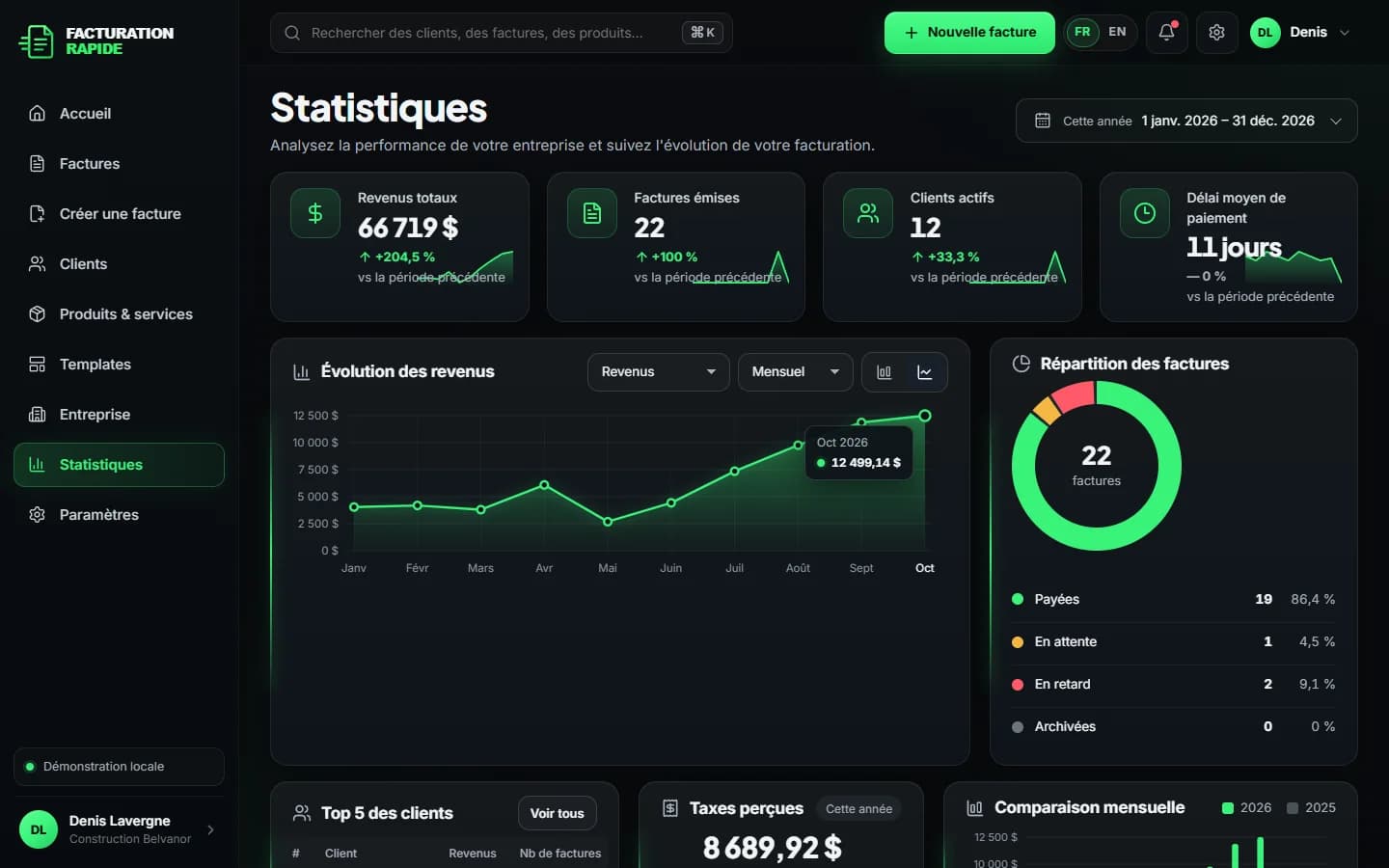This screenshot has width=1389, height=868.
Task: Click the dollar icon on Revenus totaux
Action: tap(315, 213)
